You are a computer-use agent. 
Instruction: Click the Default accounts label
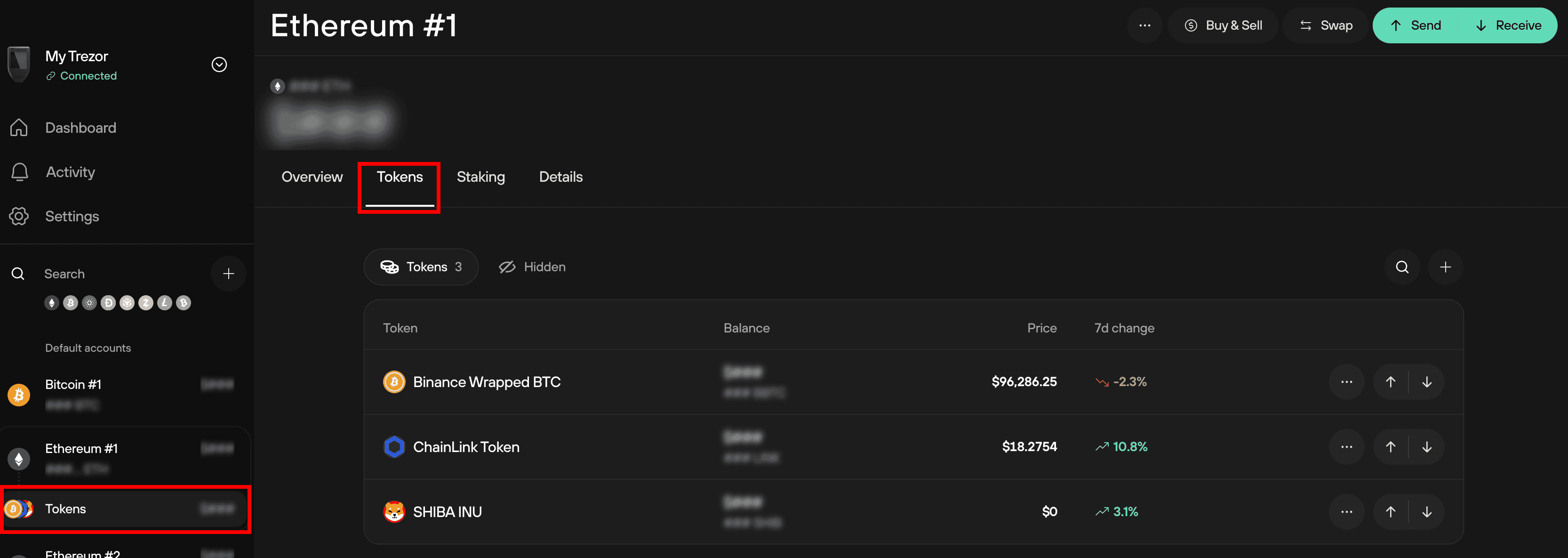88,348
